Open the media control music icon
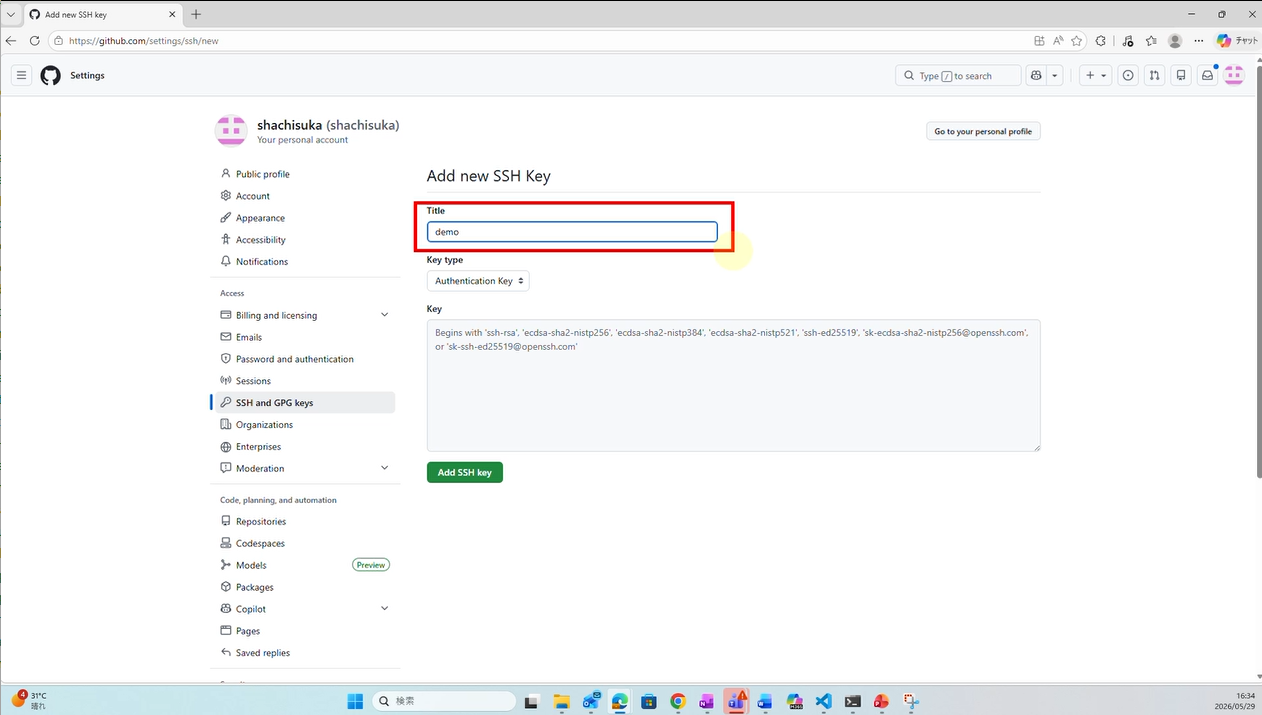 [1128, 41]
